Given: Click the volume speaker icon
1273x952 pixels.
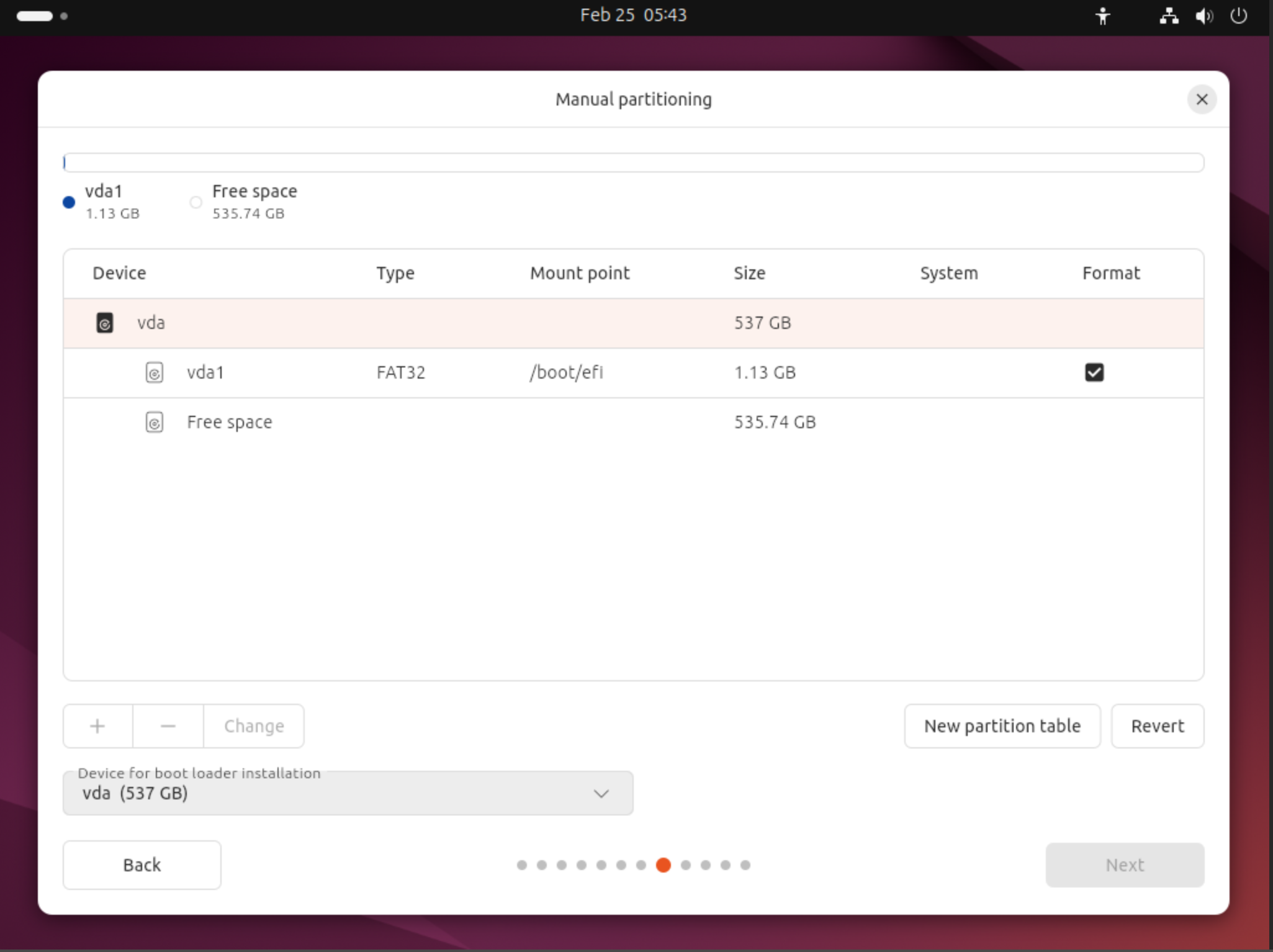Looking at the screenshot, I should coord(1204,16).
